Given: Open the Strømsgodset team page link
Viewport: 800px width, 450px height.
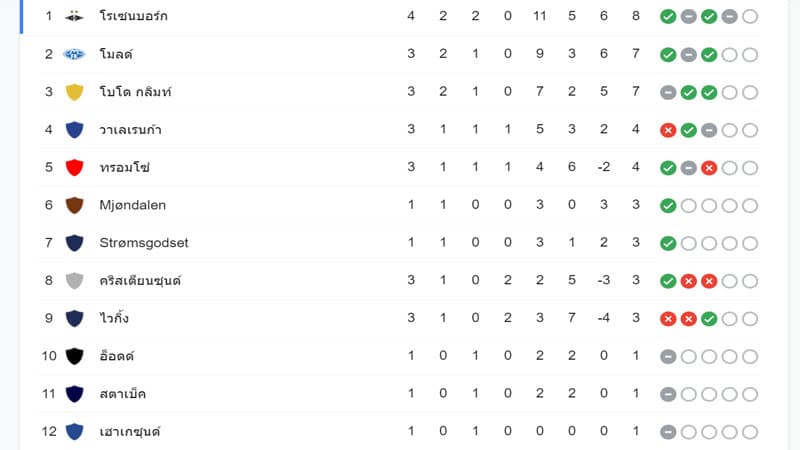Looking at the screenshot, I should pos(144,243).
